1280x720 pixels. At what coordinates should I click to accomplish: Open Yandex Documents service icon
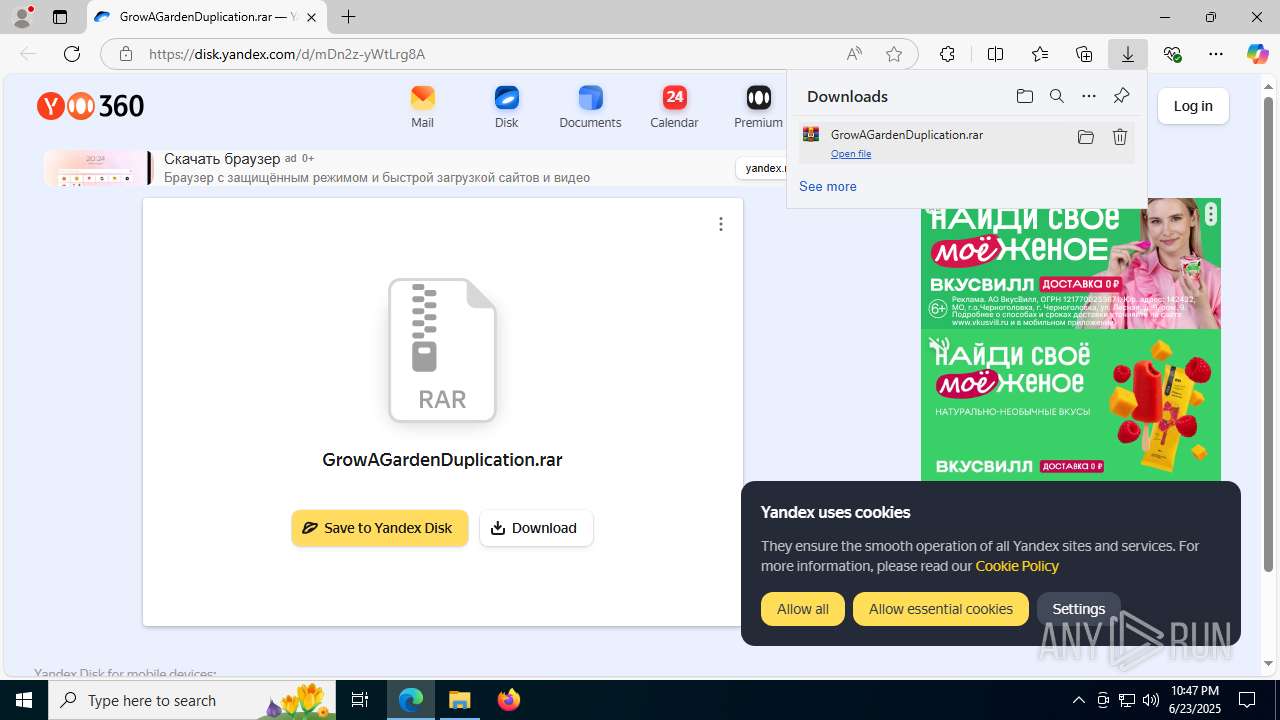(590, 106)
